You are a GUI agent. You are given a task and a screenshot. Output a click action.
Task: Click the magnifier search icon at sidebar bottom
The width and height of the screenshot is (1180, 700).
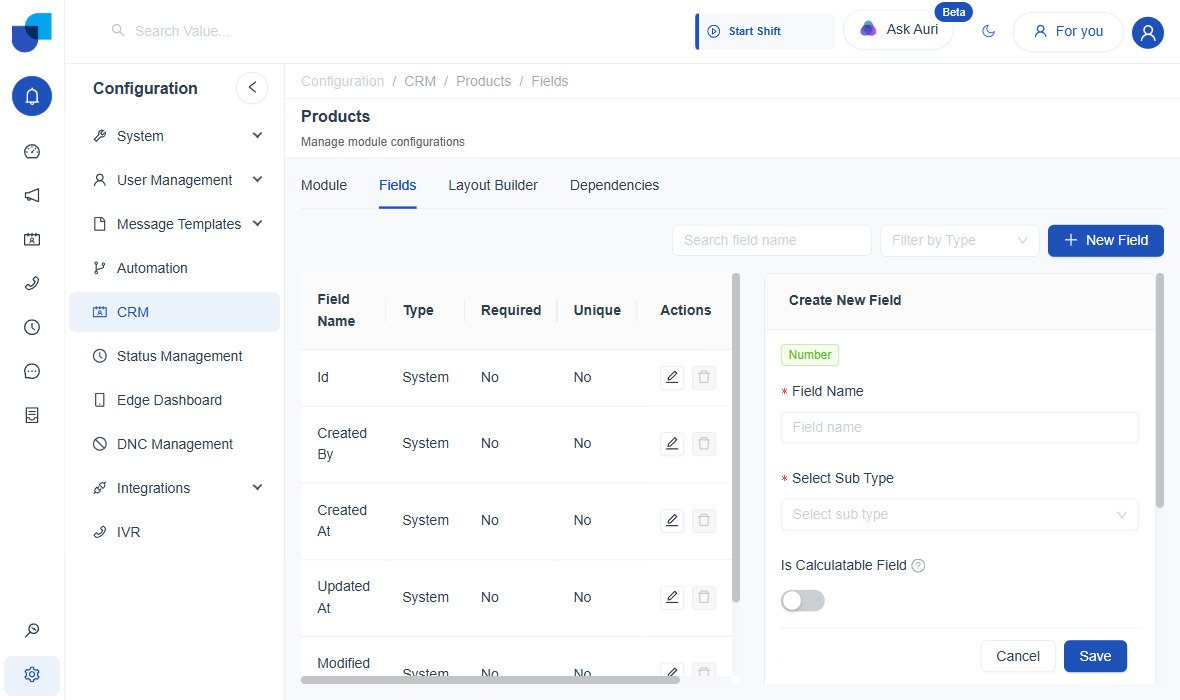(32, 630)
